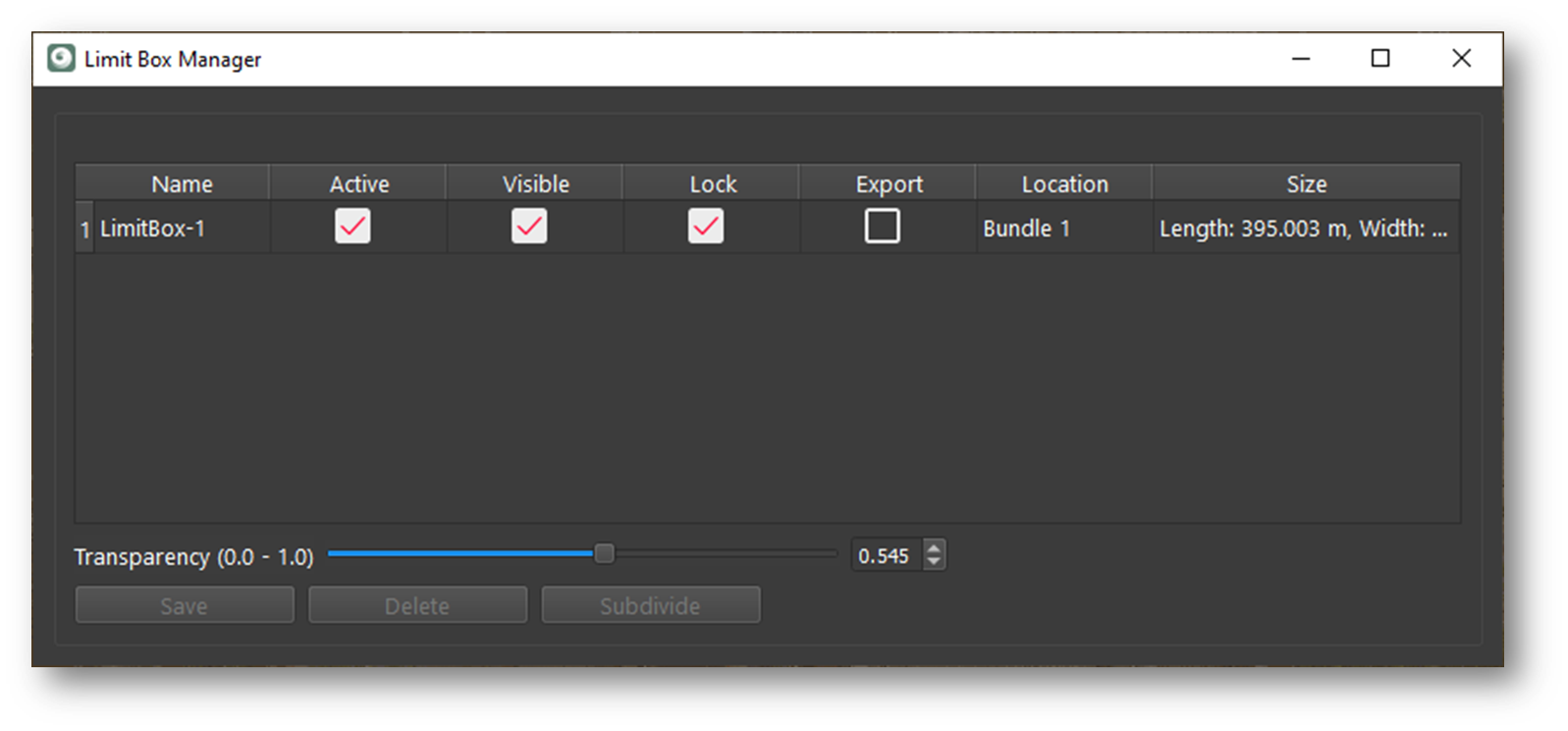Screen dimensions: 1568x731
Task: Unlock LimitBox-1 via Lock checkbox
Action: 705,227
